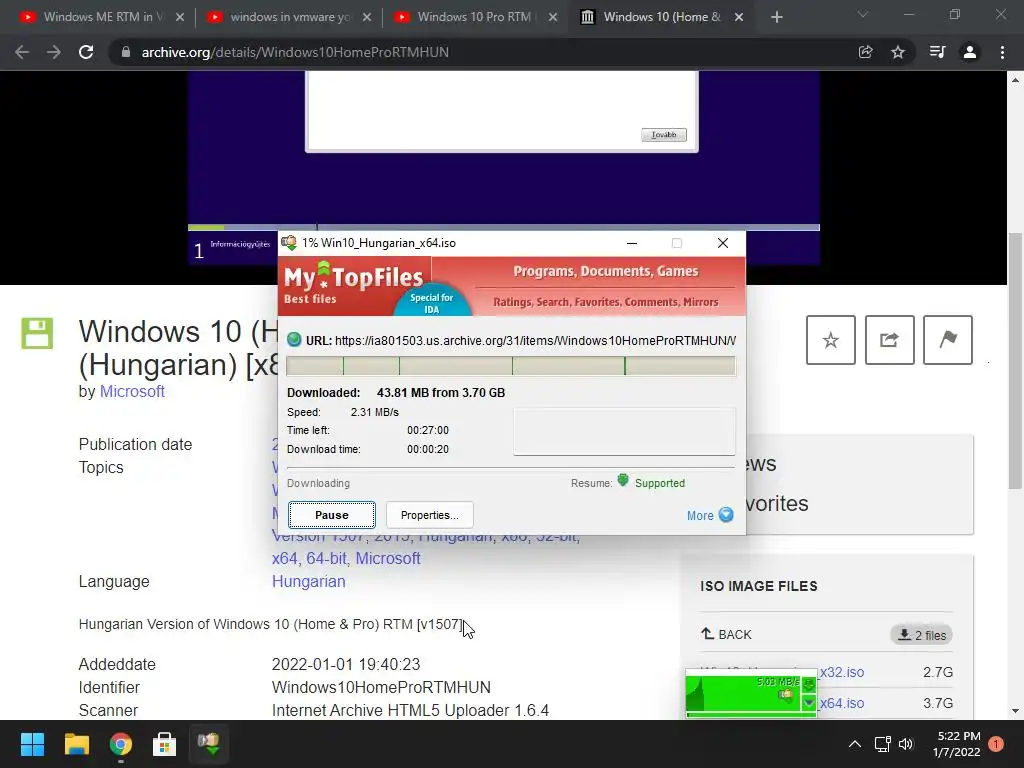Expand More options in download window
This screenshot has width=1024, height=768.
710,515
